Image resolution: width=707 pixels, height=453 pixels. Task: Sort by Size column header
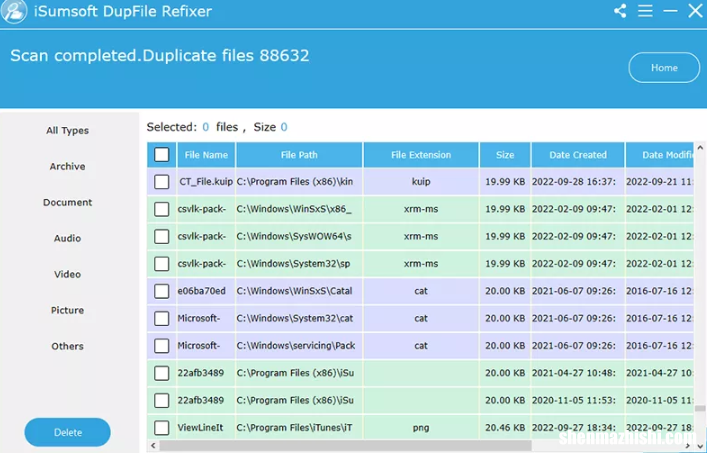(x=505, y=155)
